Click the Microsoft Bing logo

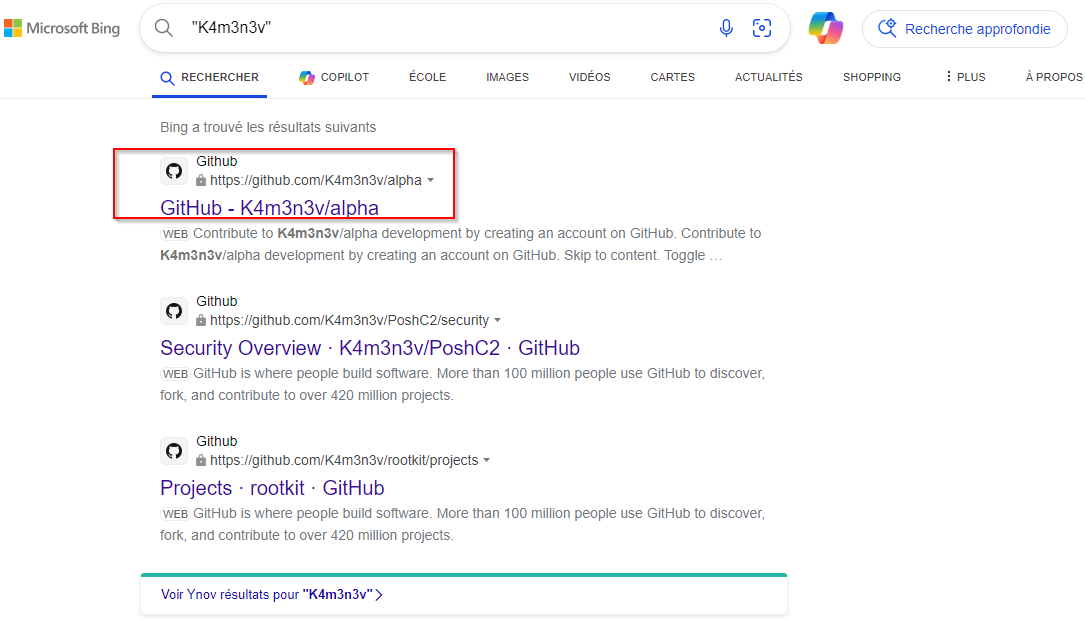(x=62, y=29)
